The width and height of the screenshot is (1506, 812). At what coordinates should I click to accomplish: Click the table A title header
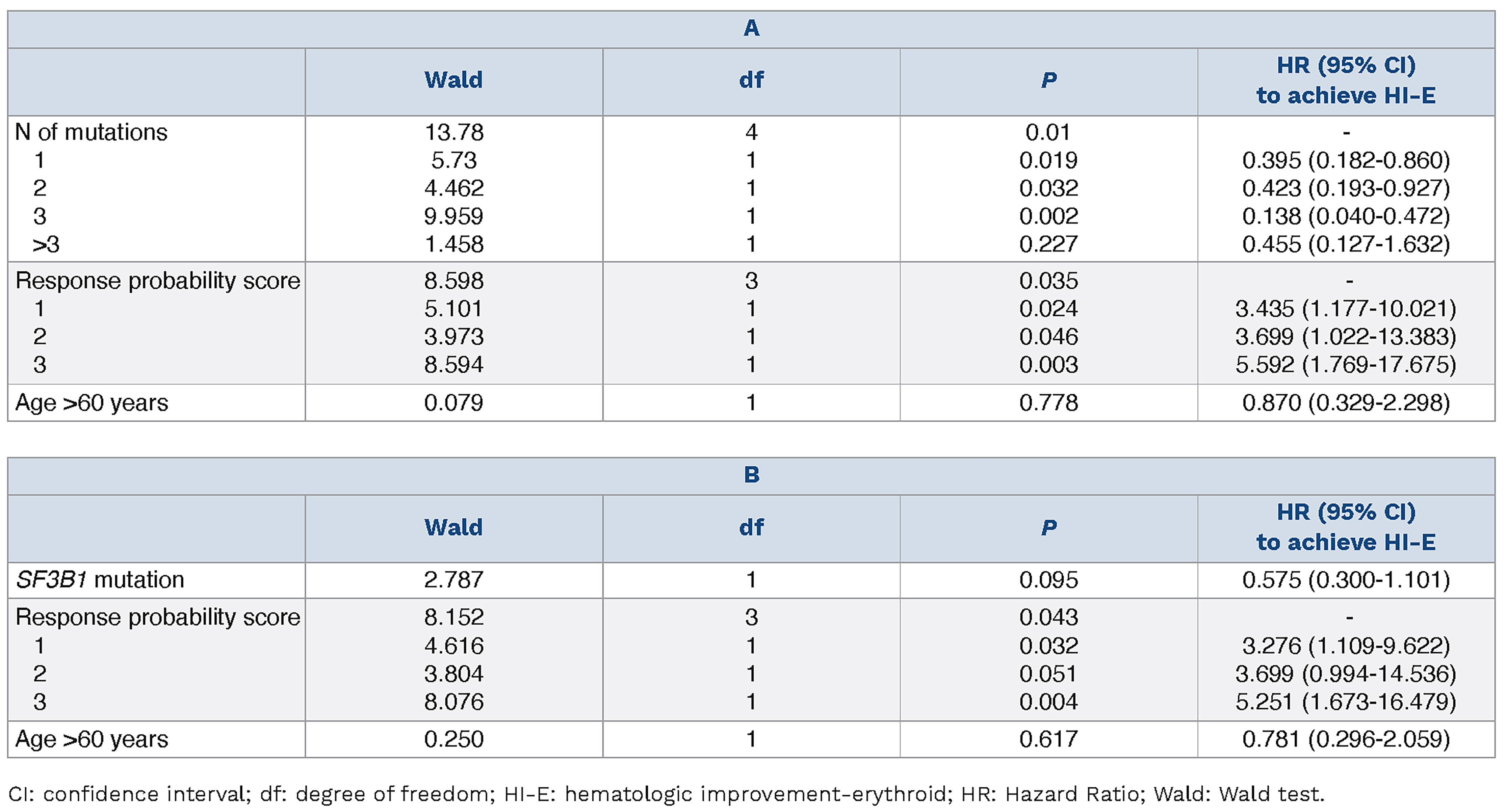[751, 29]
